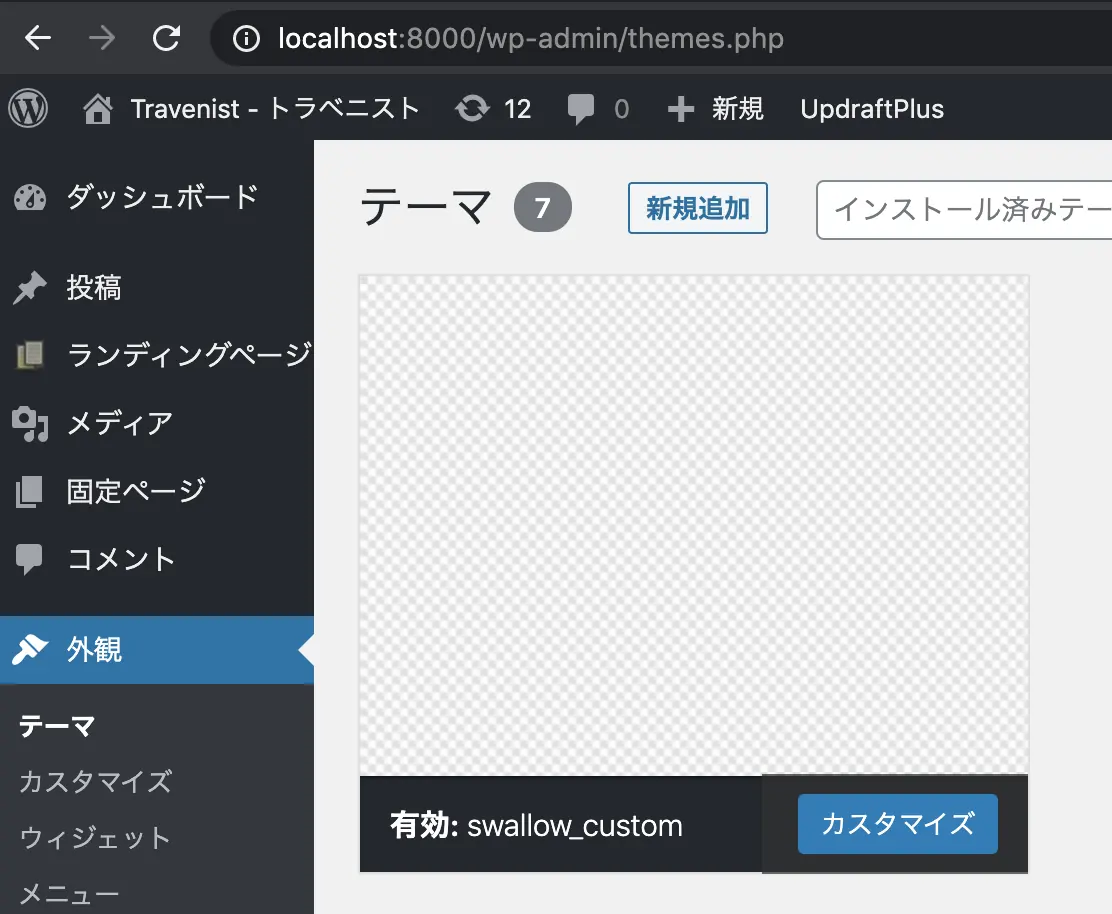
Task: Select the カスタマイズ submenu link under 外観
Action: point(95,782)
